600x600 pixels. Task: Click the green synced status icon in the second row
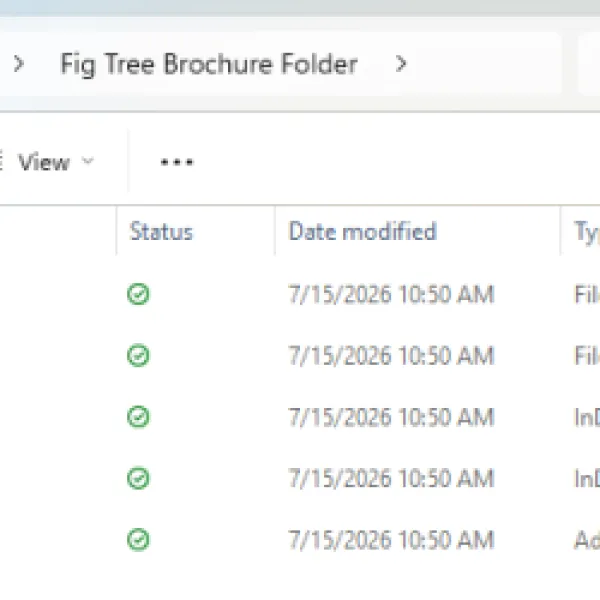tap(138, 355)
